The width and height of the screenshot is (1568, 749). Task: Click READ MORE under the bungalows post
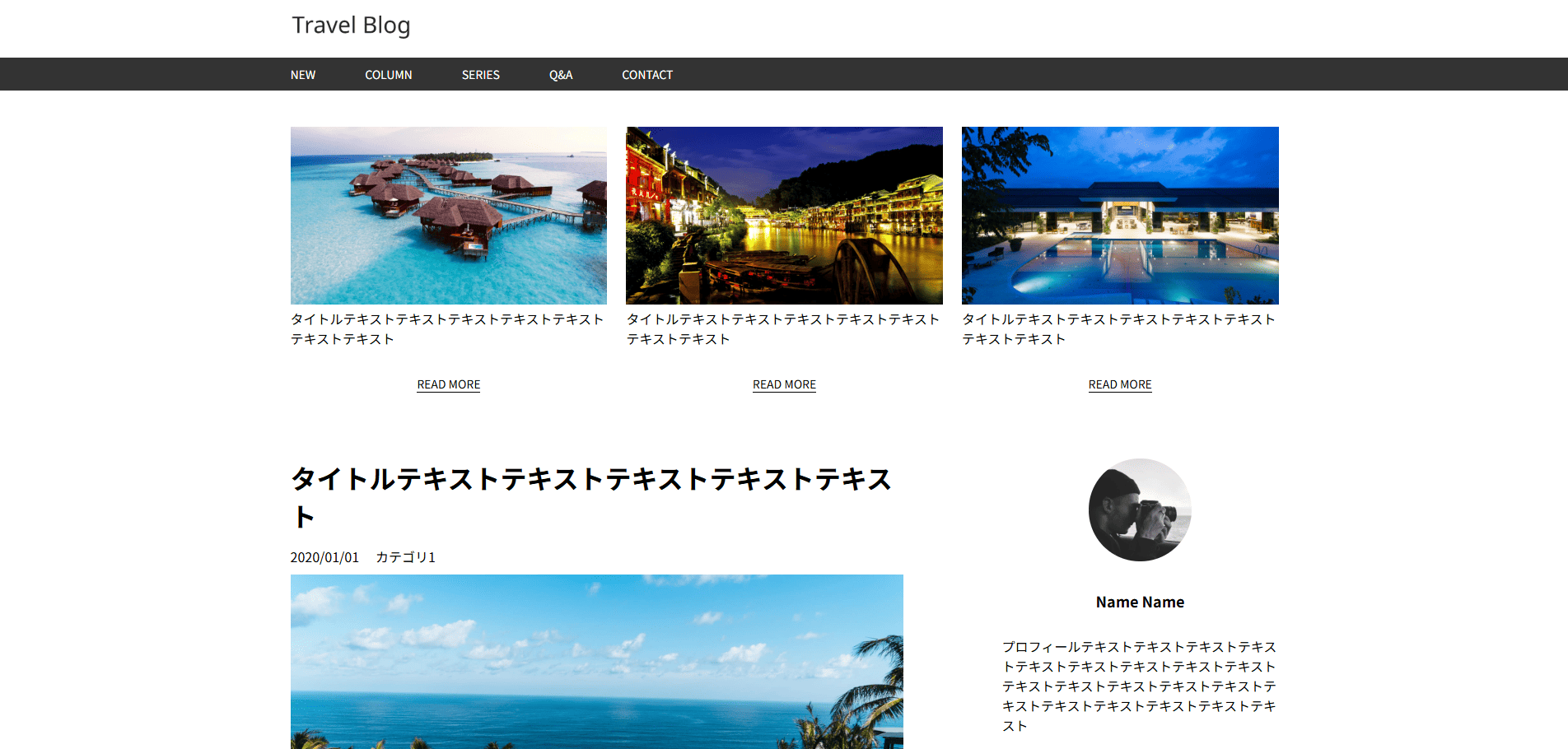[x=449, y=384]
